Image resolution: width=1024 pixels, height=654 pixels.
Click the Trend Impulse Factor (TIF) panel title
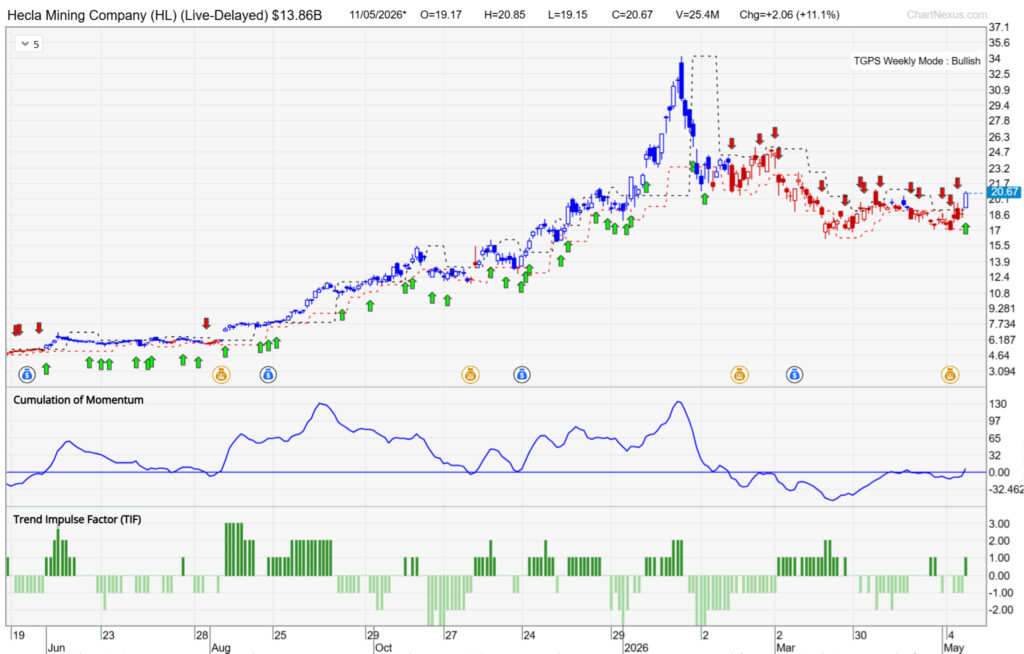tap(77, 519)
